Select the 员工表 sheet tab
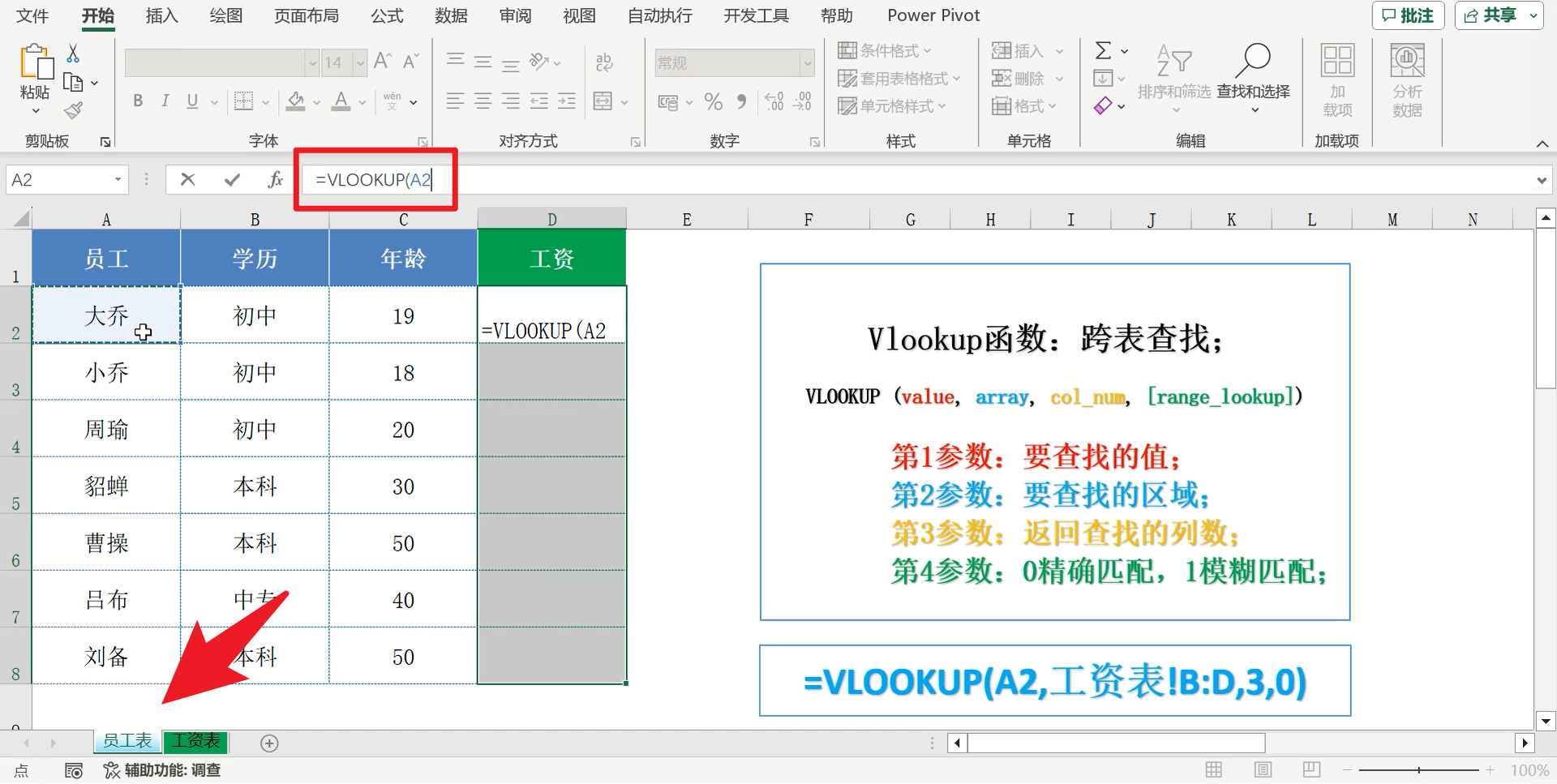This screenshot has width=1557, height=784. 127,741
